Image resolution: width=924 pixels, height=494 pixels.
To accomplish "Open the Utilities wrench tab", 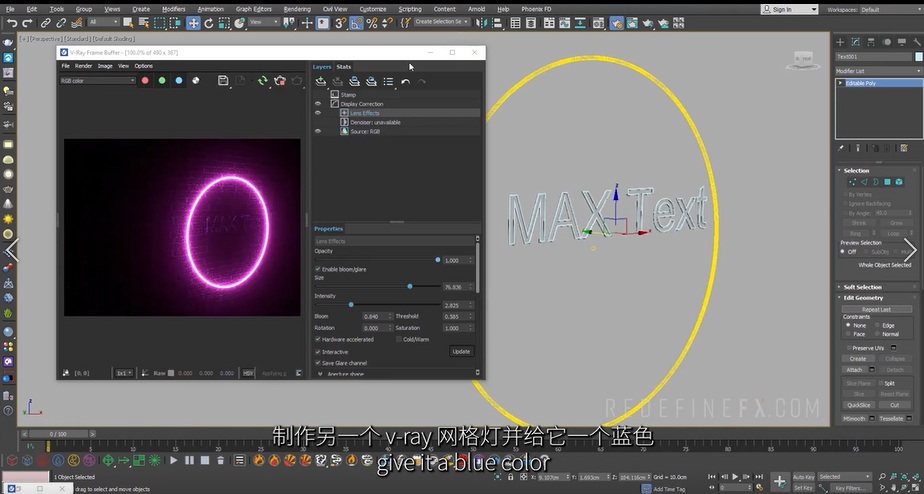I will pos(917,42).
